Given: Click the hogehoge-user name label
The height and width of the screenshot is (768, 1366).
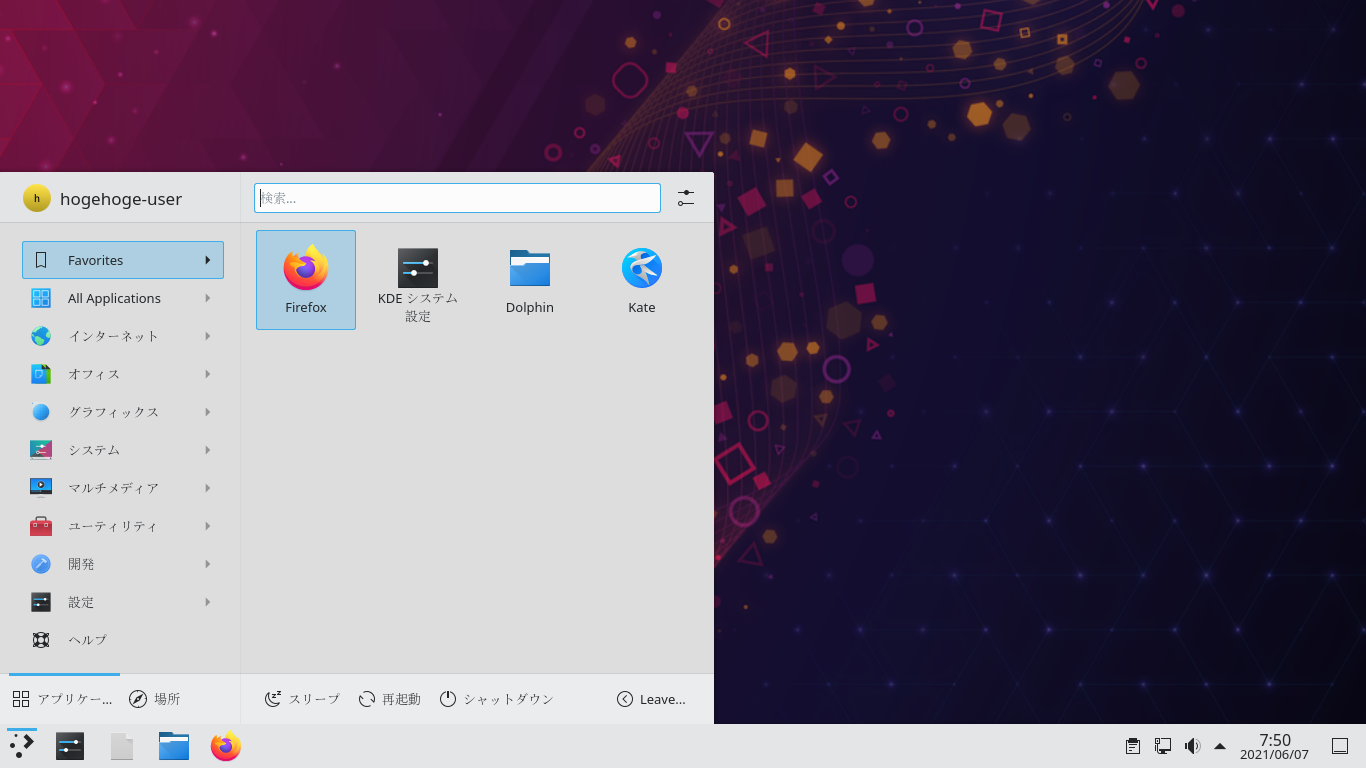Looking at the screenshot, I should (x=121, y=199).
